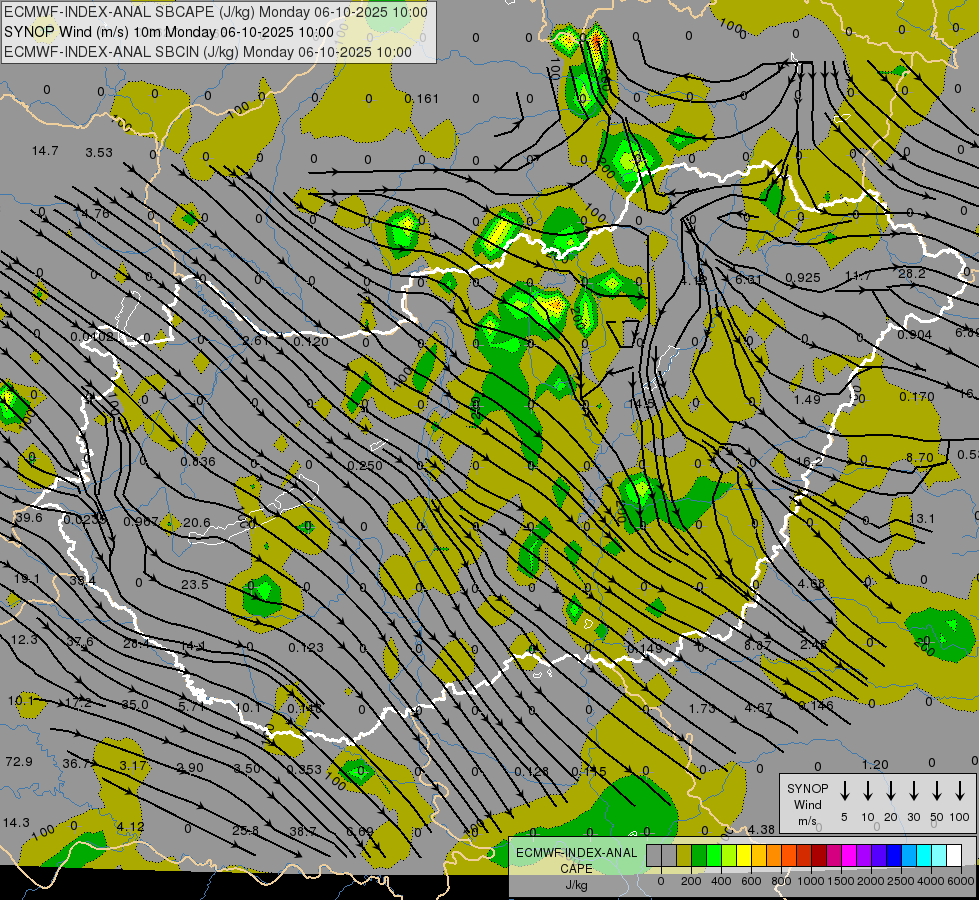Click the 0.250 value on the map
This screenshot has height=900, width=979.
(x=365, y=465)
